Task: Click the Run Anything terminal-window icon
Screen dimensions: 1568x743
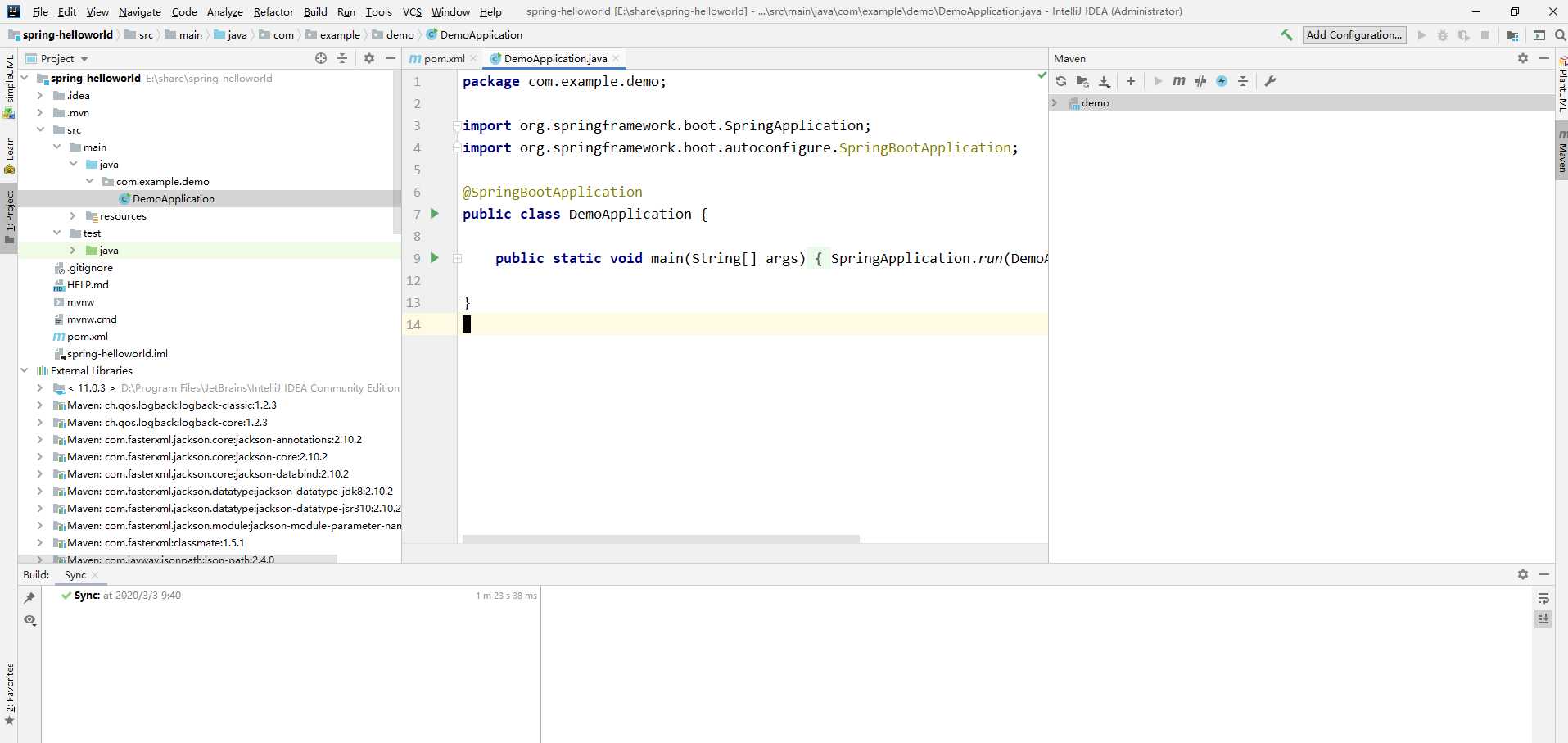Action: [1539, 35]
